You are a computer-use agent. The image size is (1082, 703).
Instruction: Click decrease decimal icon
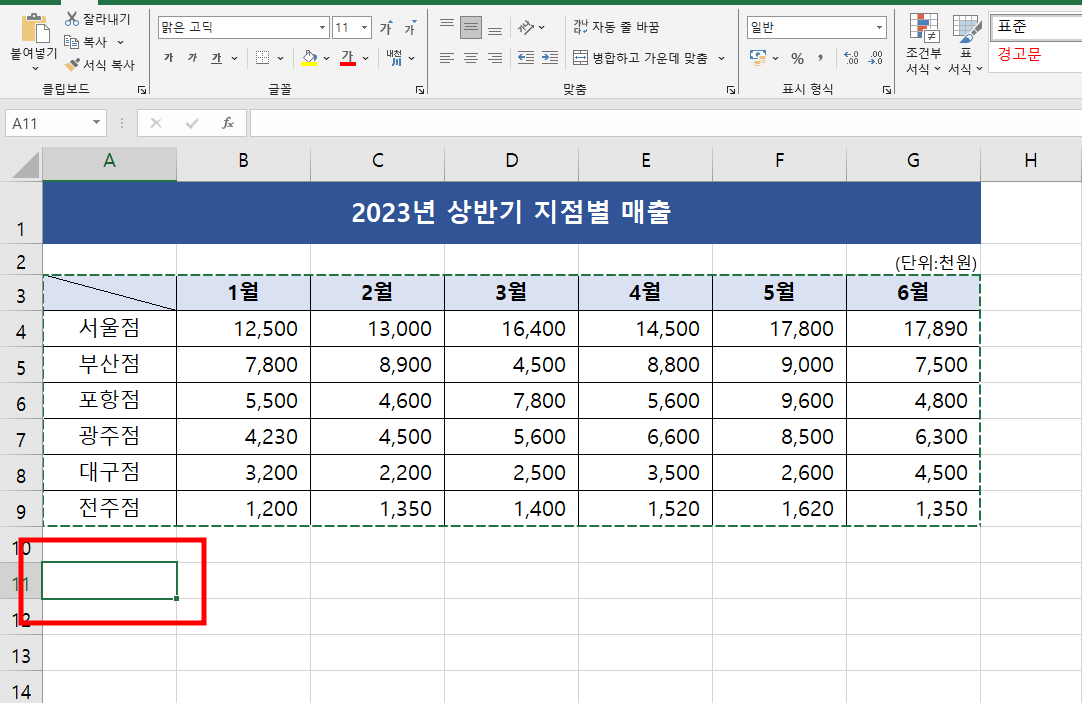(x=876, y=58)
